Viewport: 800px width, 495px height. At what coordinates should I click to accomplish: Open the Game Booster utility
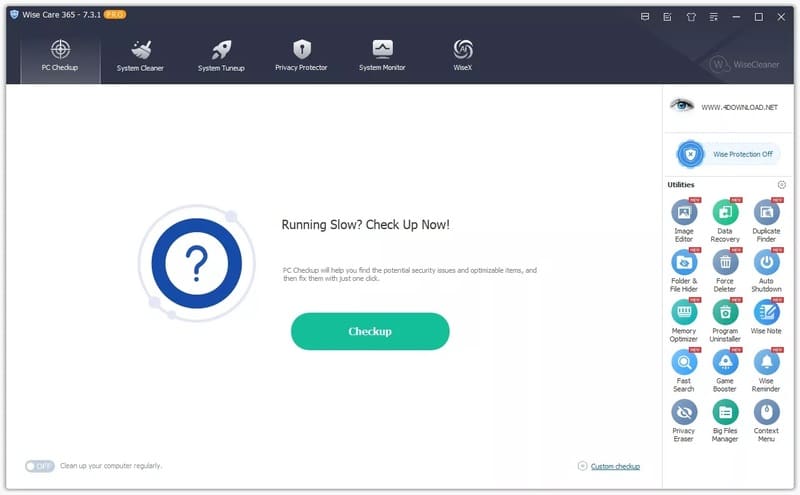tap(725, 370)
